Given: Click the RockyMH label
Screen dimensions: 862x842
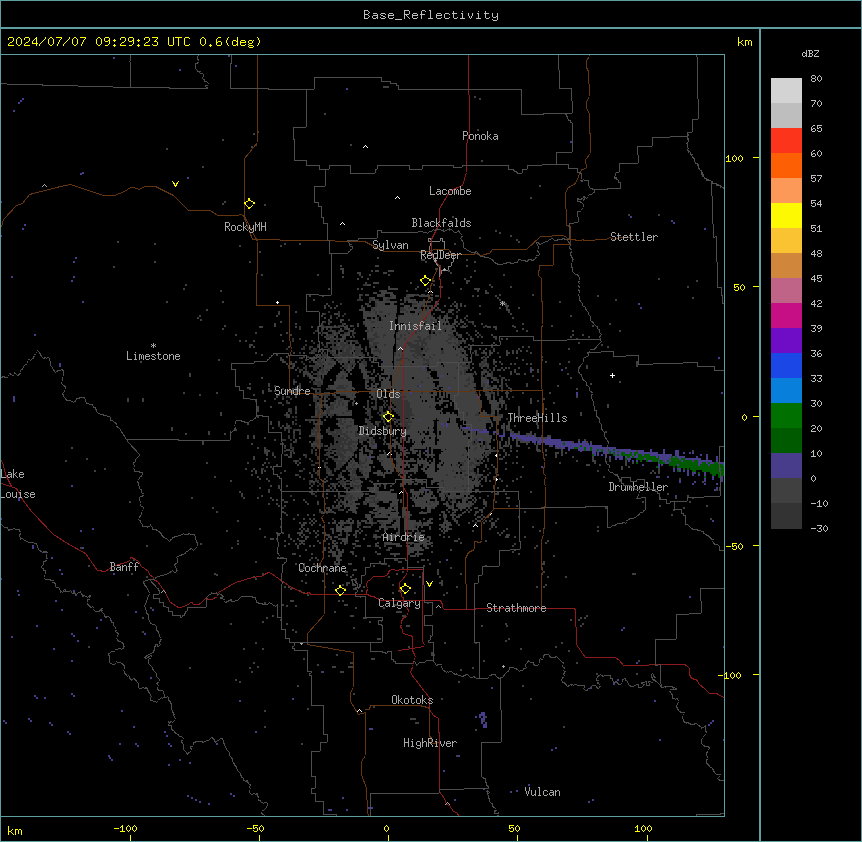Looking at the screenshot, I should pyautogui.click(x=245, y=227).
